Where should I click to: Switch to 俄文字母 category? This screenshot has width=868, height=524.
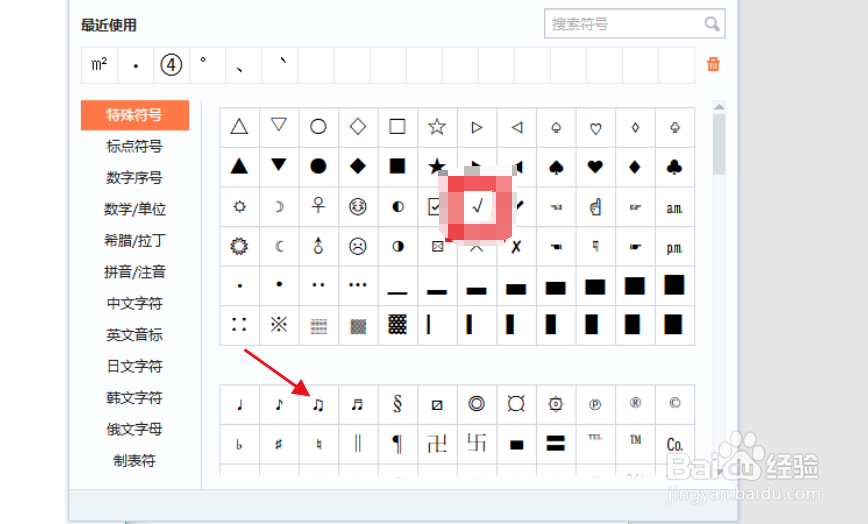pos(135,429)
